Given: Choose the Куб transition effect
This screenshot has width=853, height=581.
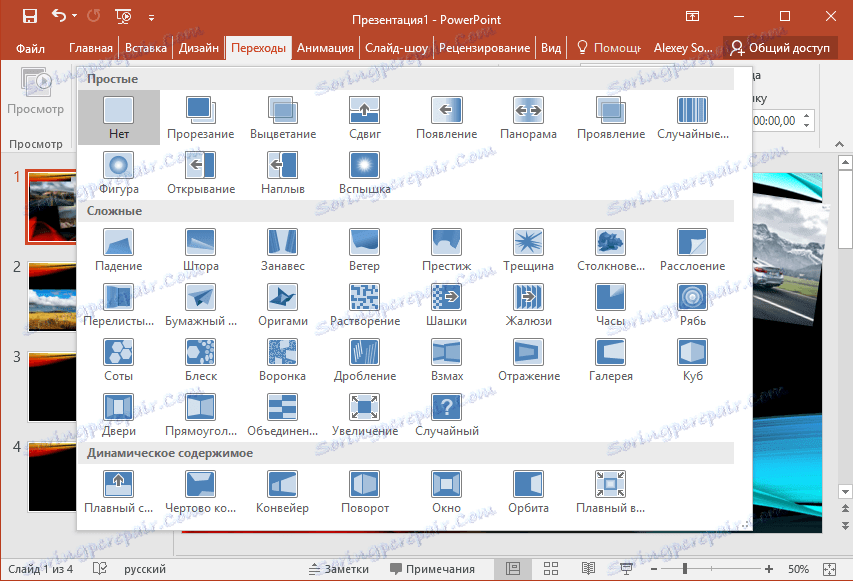Looking at the screenshot, I should click(x=692, y=353).
